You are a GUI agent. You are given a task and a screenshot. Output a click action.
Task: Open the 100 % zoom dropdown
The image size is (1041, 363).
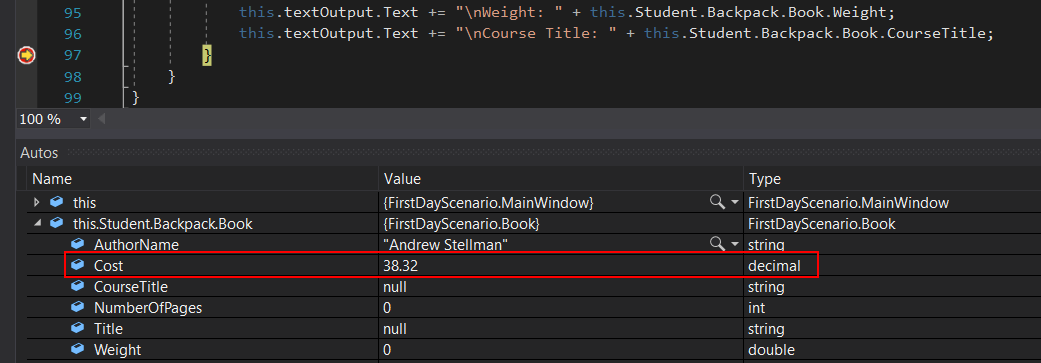click(x=84, y=119)
